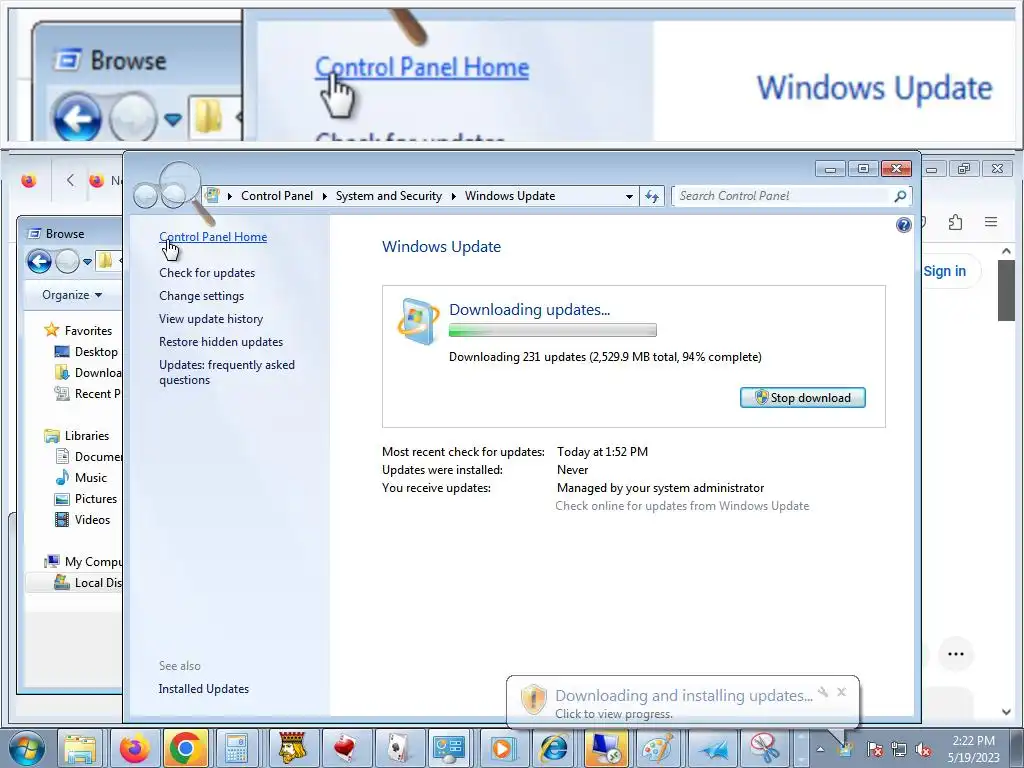The image size is (1024, 768).
Task: Click the search magnifier in Control Panel search
Action: click(x=900, y=196)
